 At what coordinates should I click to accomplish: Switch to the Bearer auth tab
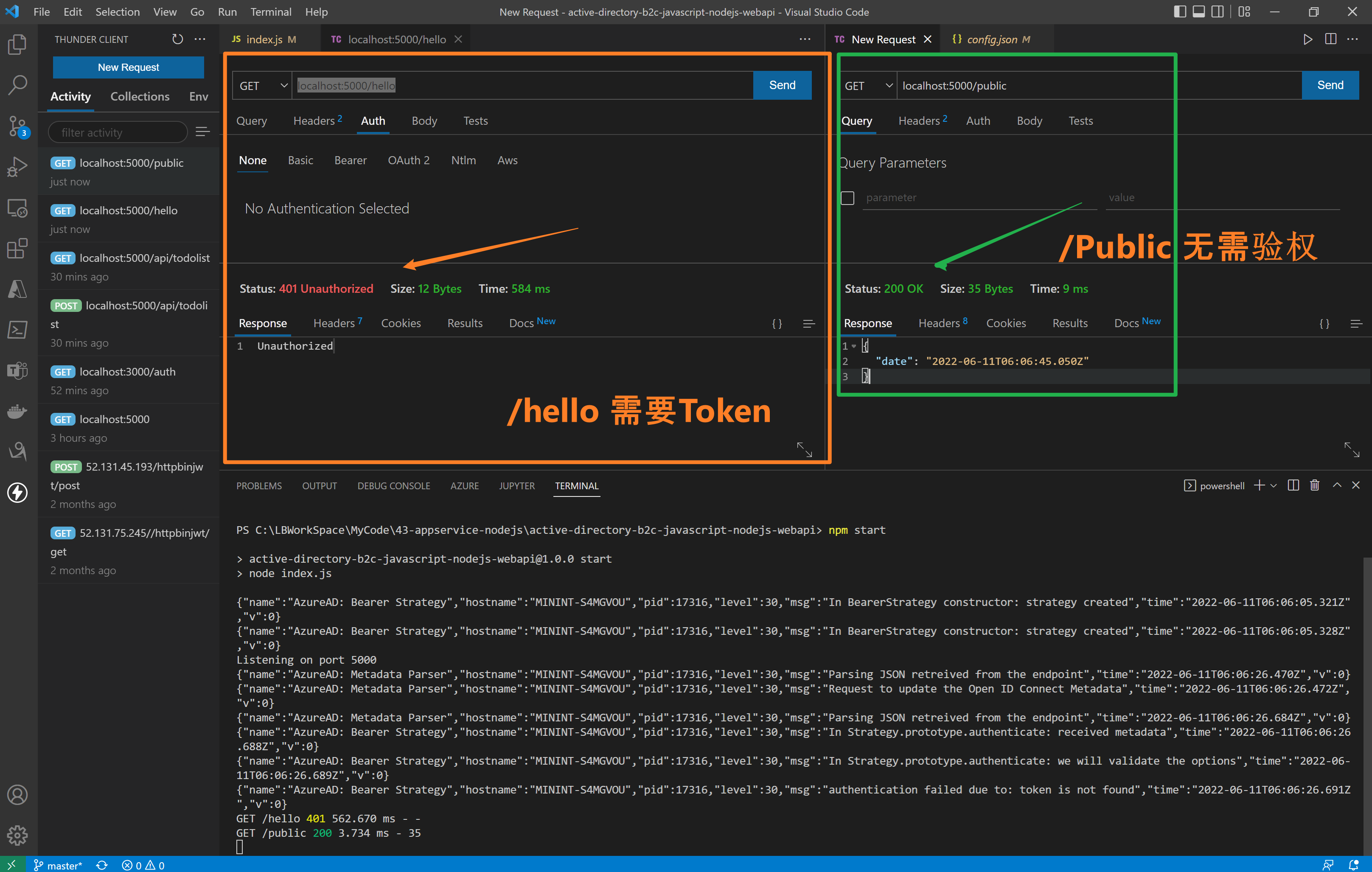coord(350,161)
